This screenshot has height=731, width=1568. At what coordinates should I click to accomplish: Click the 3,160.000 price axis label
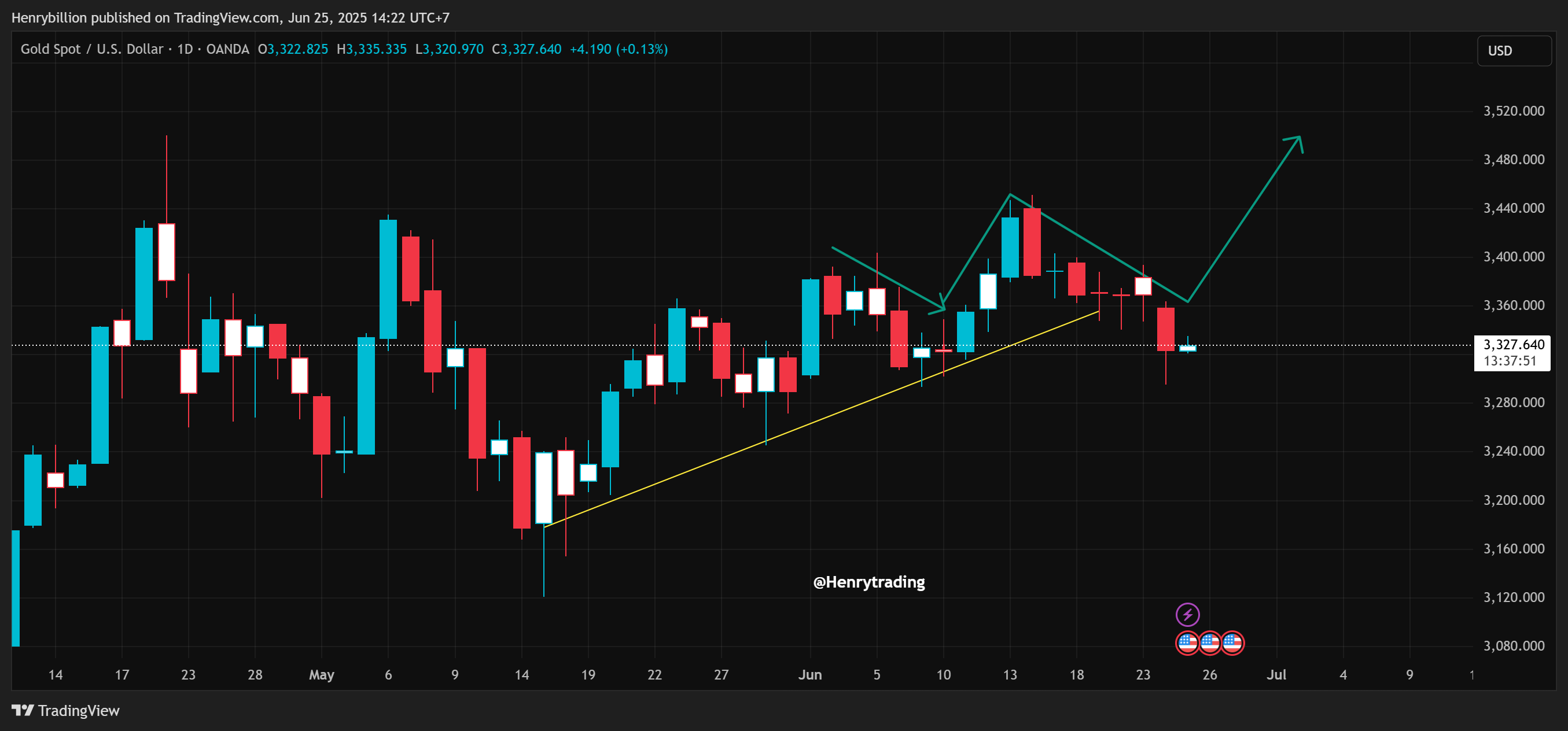pos(1513,549)
